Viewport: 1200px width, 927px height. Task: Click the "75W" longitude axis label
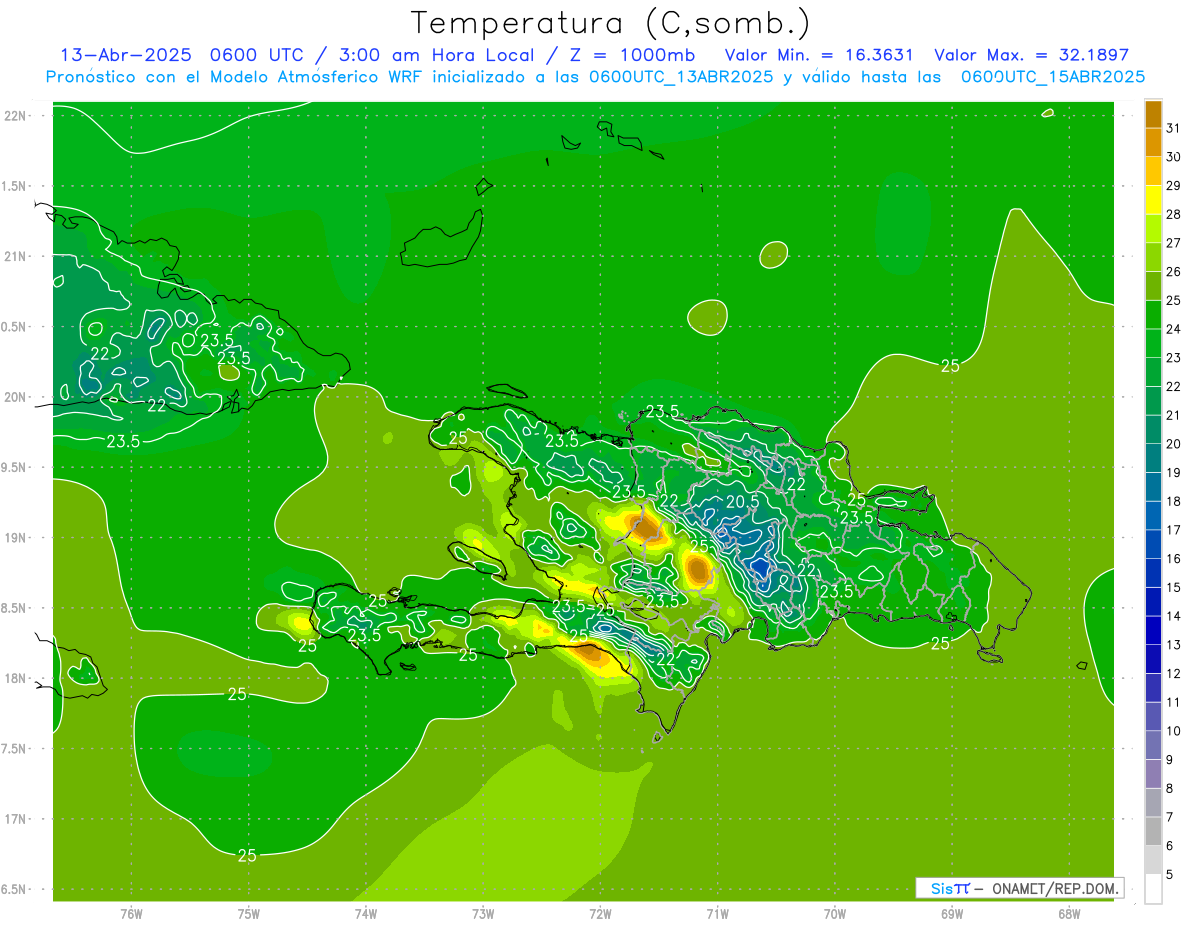tap(249, 913)
